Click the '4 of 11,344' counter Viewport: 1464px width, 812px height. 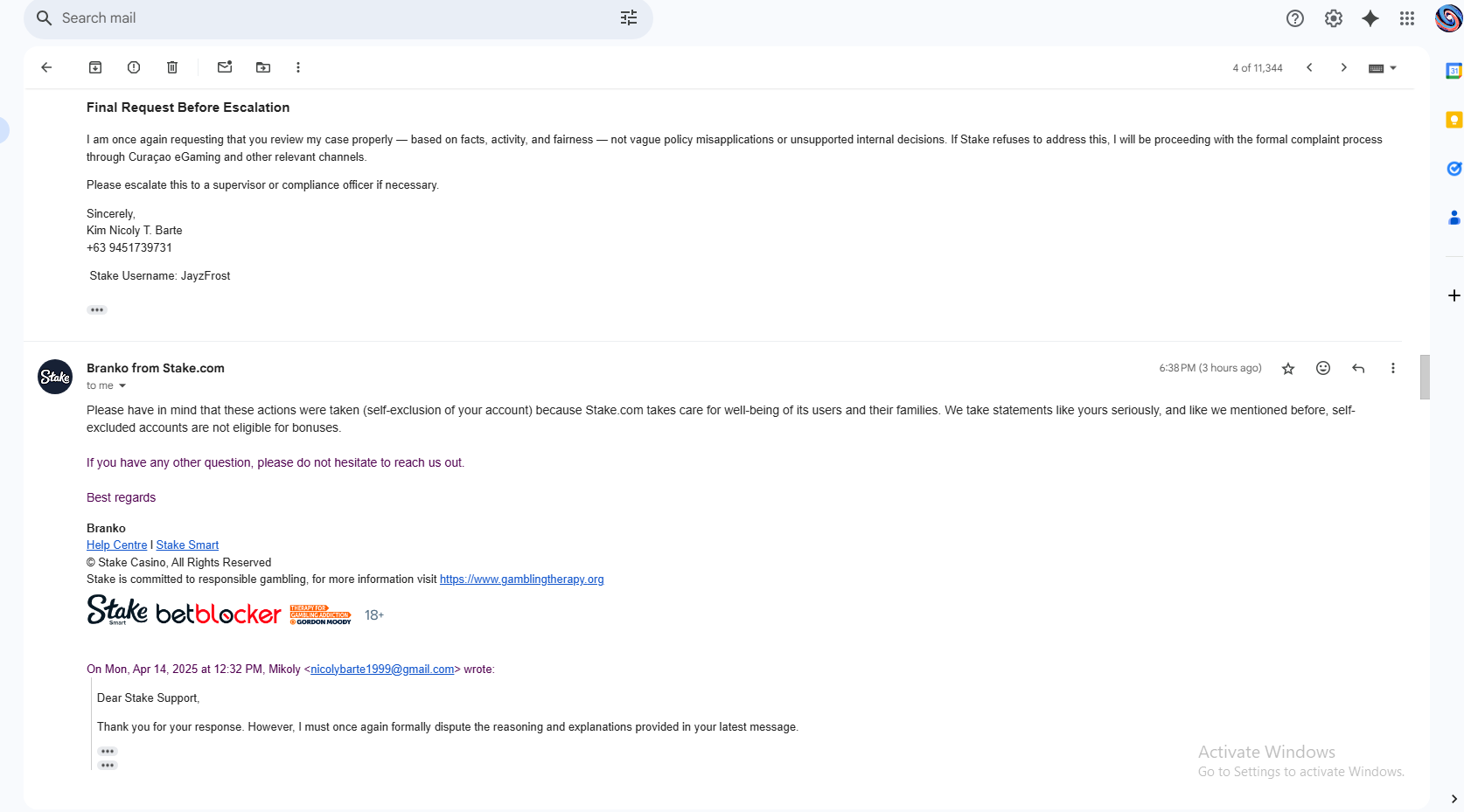pyautogui.click(x=1258, y=68)
